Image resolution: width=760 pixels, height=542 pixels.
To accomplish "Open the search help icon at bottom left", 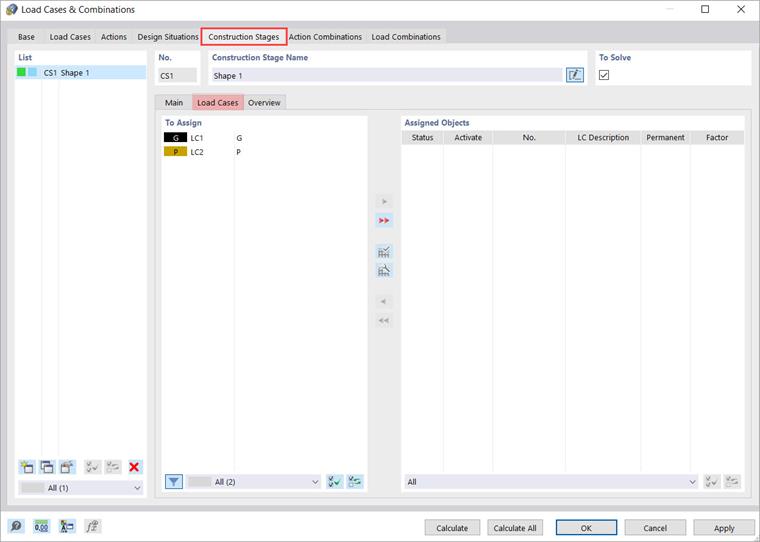I will click(16, 526).
